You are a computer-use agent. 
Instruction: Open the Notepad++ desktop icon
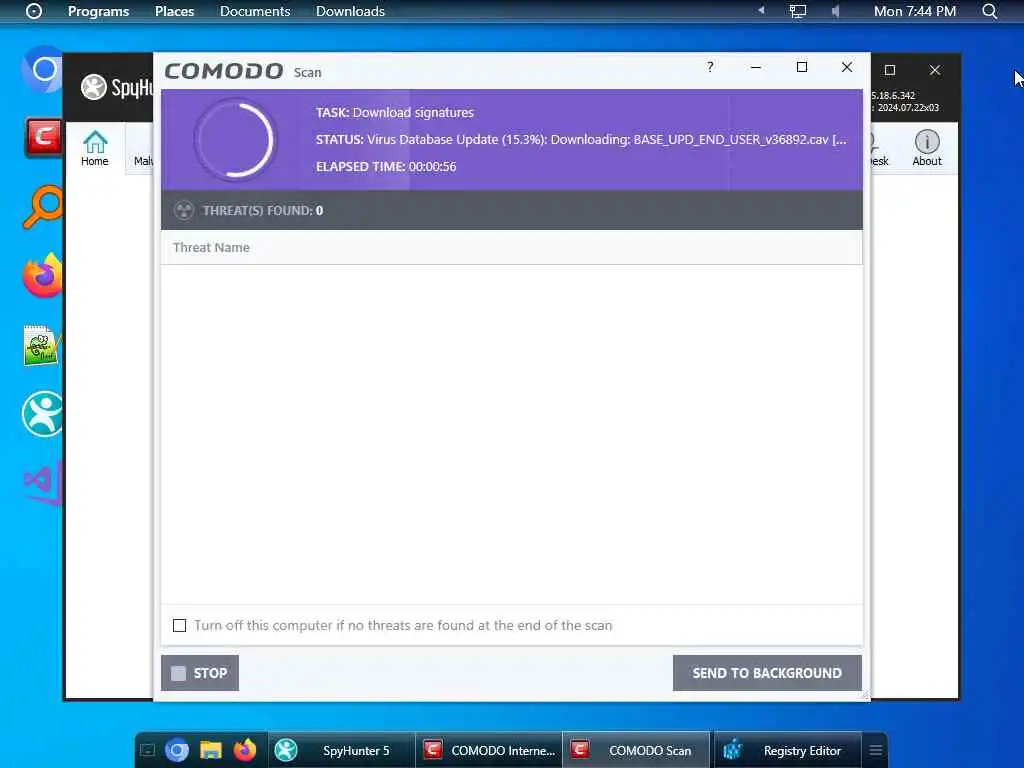coord(42,345)
